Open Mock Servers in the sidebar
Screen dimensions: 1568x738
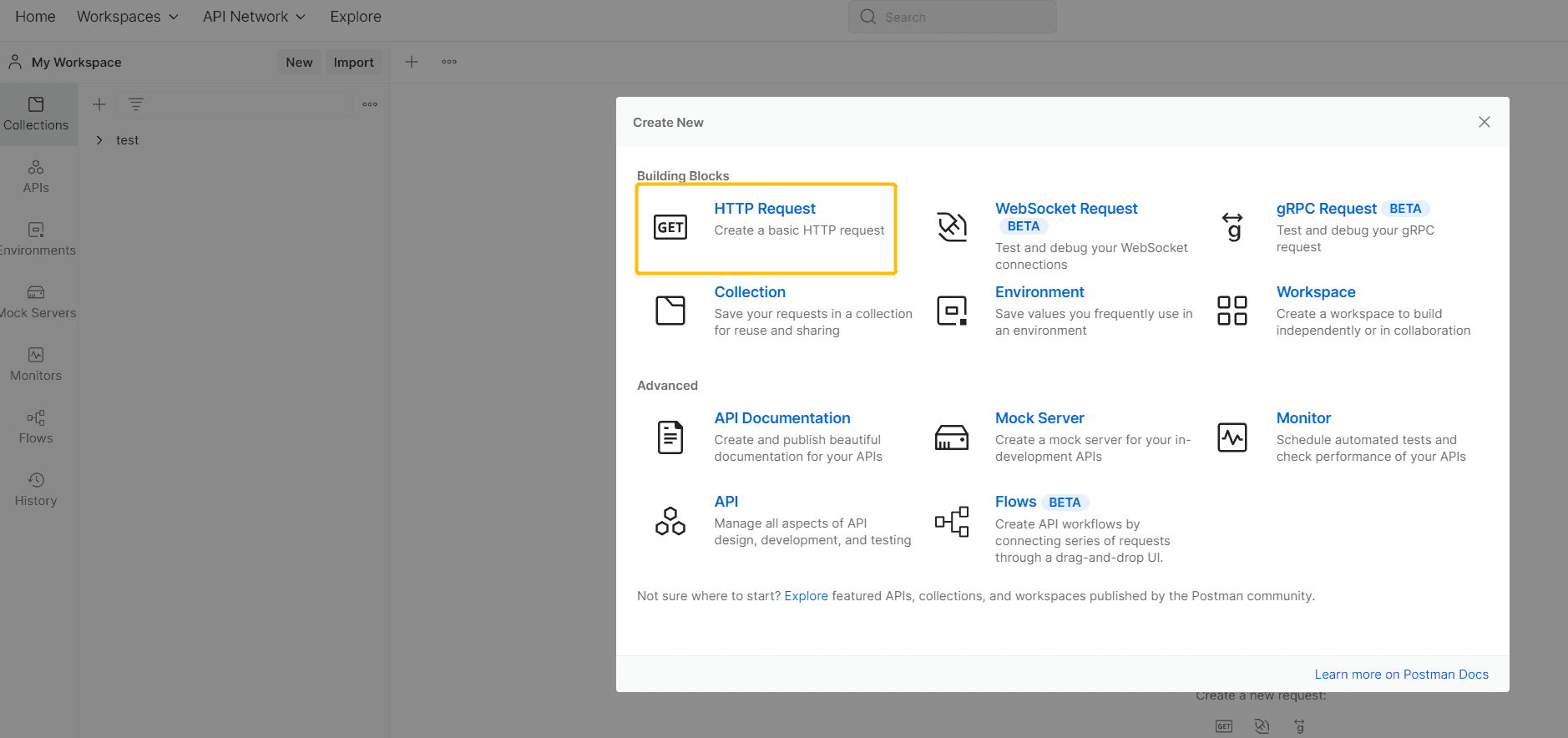pyautogui.click(x=36, y=302)
